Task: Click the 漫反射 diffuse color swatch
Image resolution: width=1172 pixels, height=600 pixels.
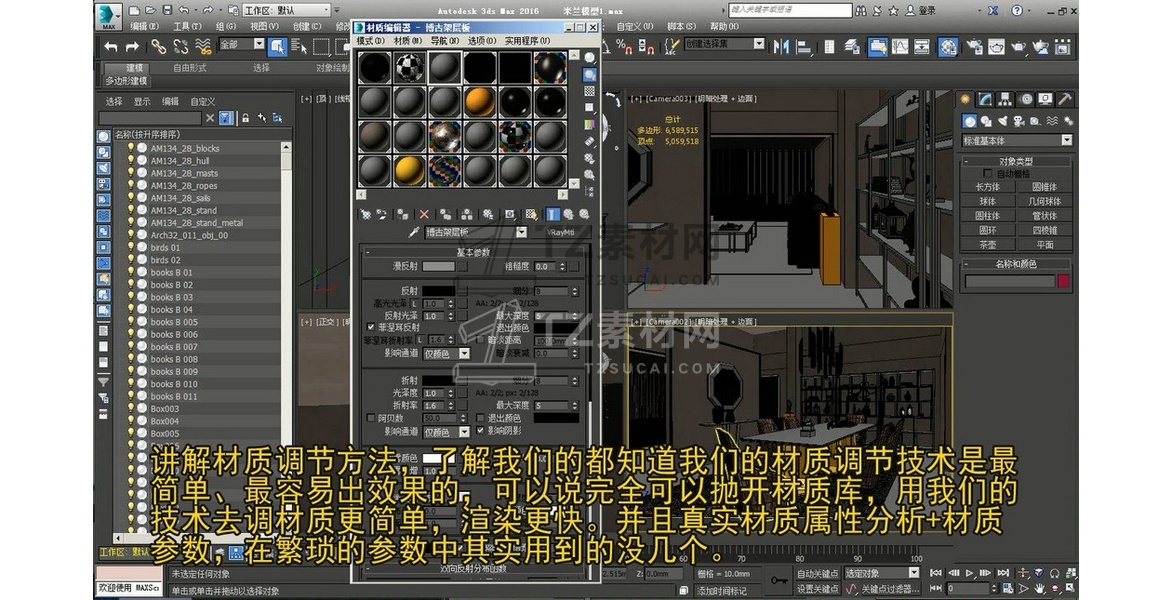Action: coord(439,266)
